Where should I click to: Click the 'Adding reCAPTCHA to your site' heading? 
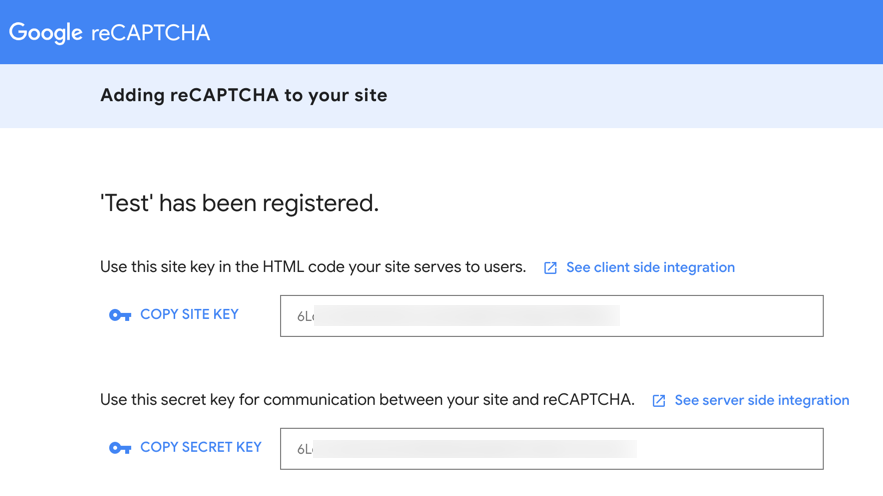tap(244, 95)
